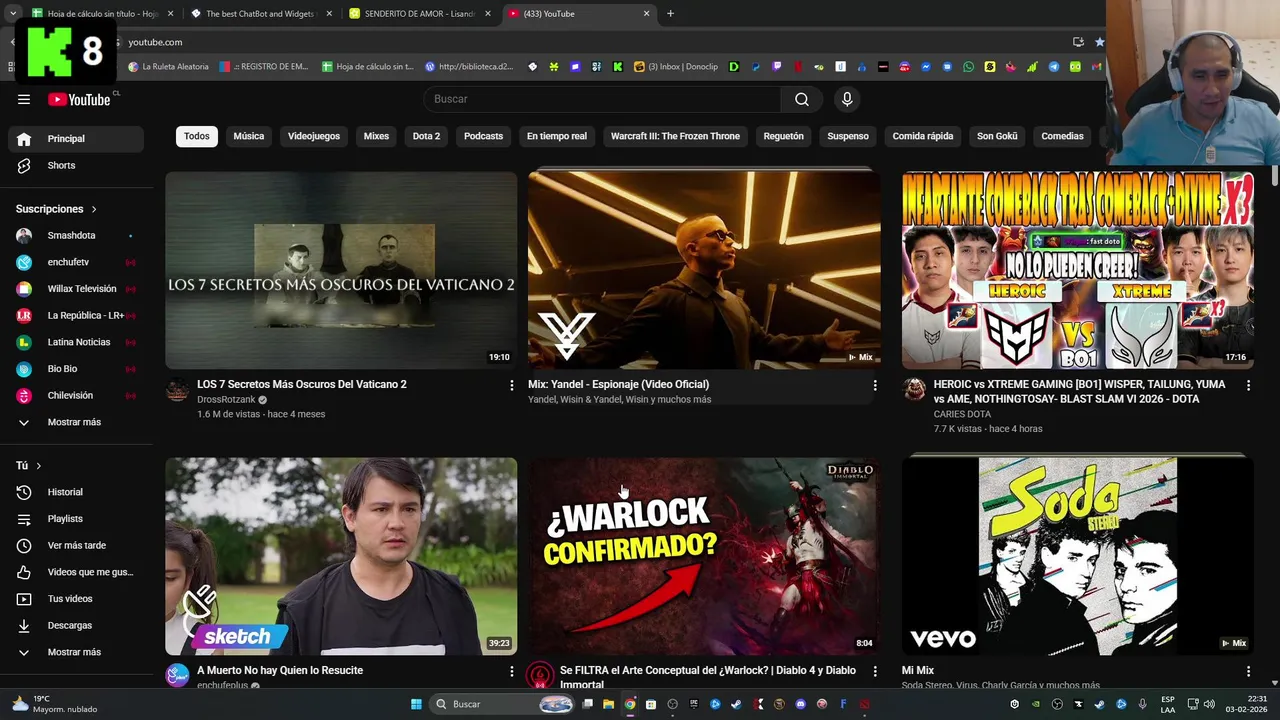This screenshot has height=720, width=1280.
Task: Open video title LOS 7 Secretos Más Oscuros
Action: pos(302,385)
